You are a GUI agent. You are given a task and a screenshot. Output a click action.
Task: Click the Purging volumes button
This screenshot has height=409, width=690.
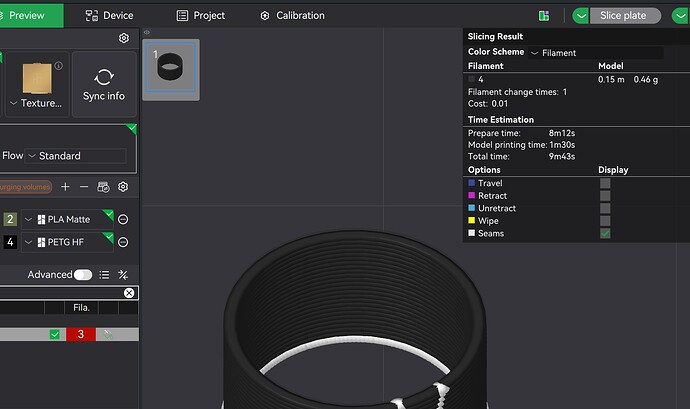coord(25,187)
